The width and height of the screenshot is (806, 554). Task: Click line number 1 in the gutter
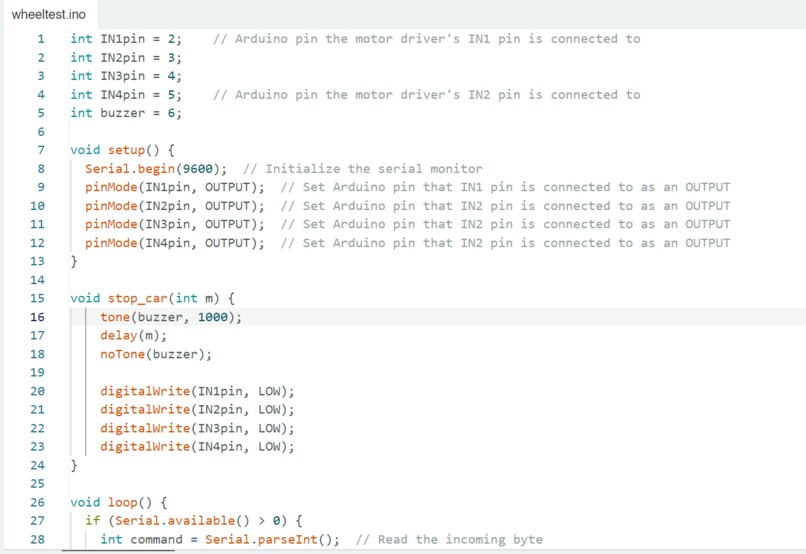(x=41, y=39)
